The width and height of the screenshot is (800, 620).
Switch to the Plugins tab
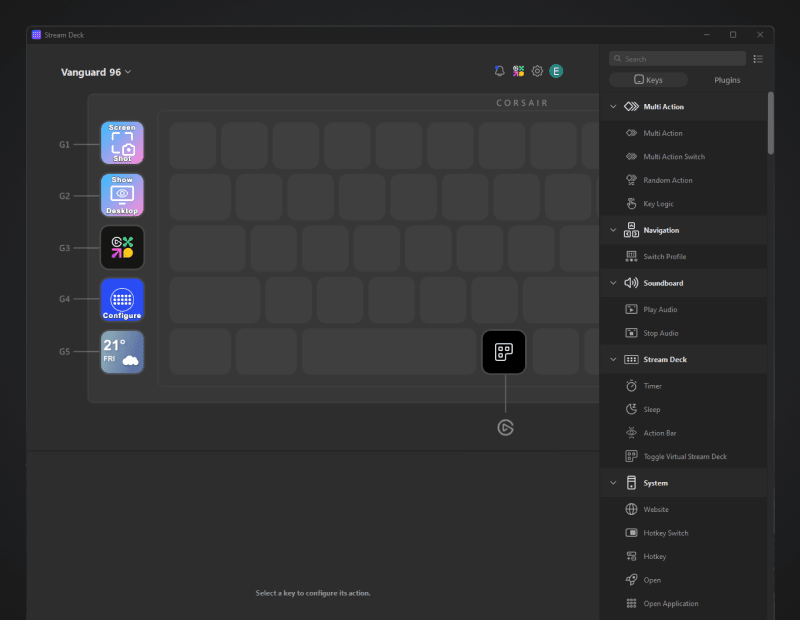click(727, 80)
